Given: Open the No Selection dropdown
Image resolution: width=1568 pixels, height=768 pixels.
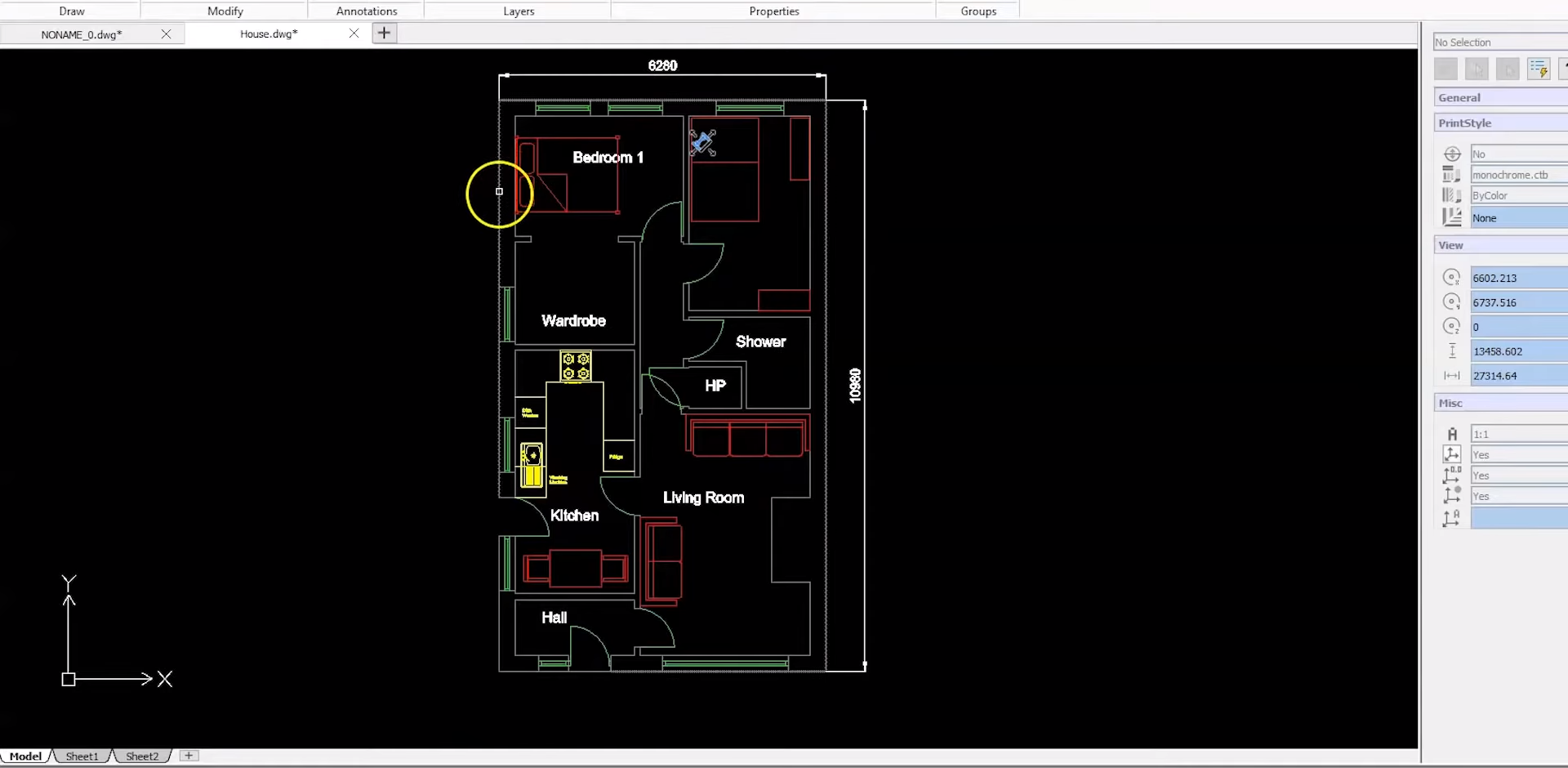Looking at the screenshot, I should tap(1499, 42).
